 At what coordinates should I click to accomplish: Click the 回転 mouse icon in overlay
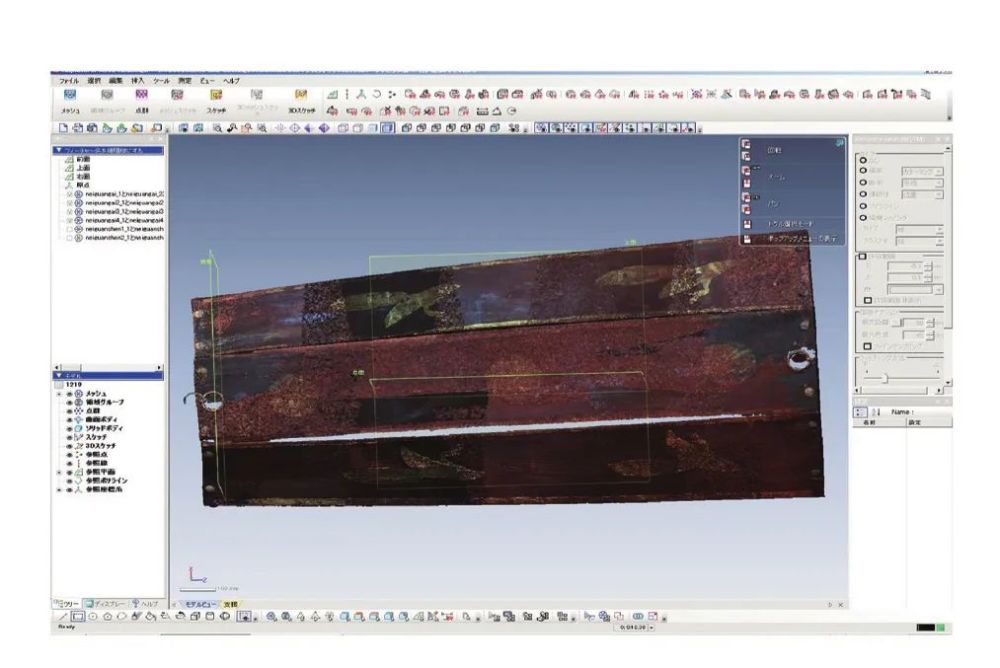point(746,150)
